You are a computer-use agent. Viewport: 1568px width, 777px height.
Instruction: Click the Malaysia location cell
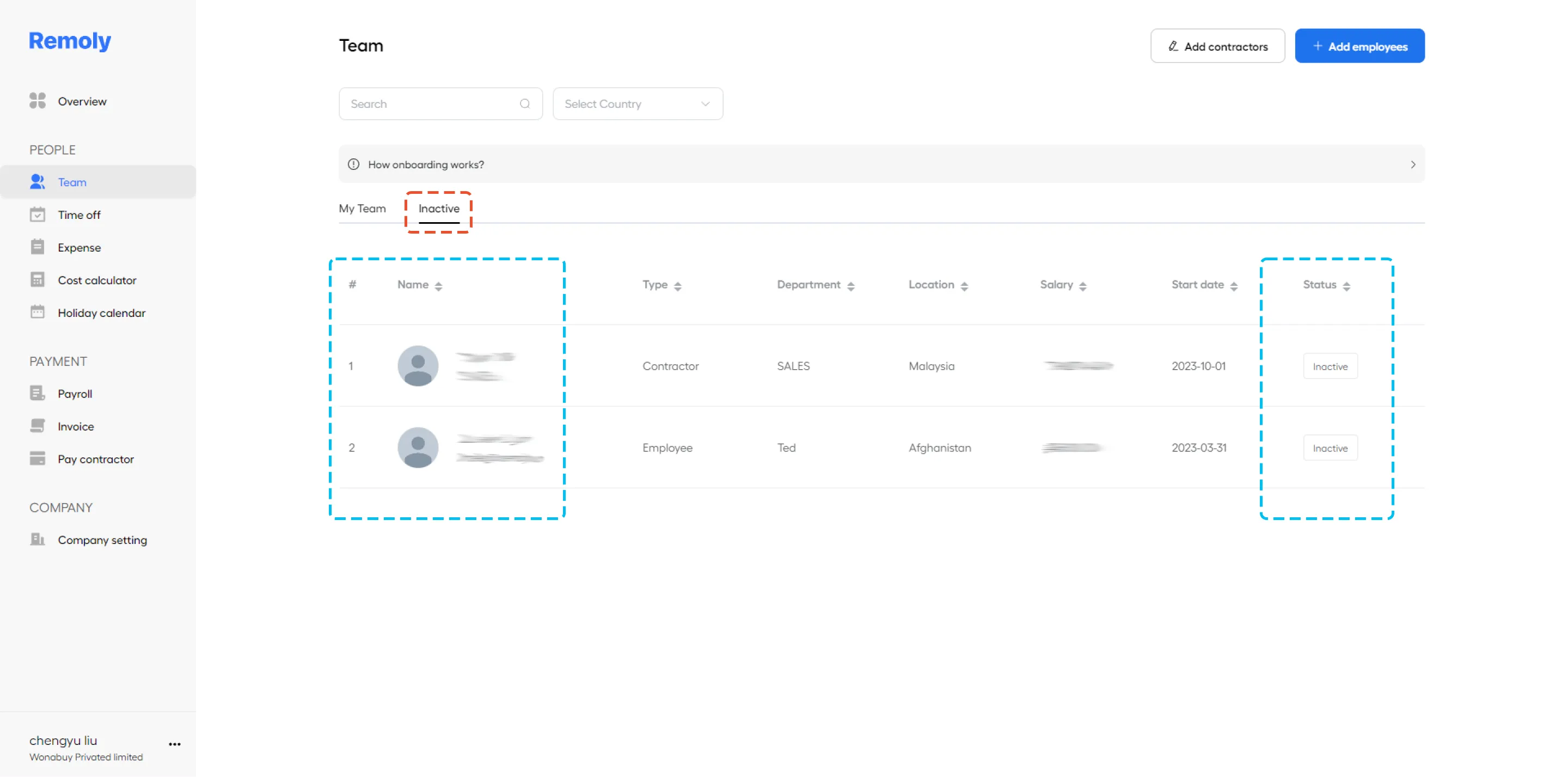pos(932,366)
